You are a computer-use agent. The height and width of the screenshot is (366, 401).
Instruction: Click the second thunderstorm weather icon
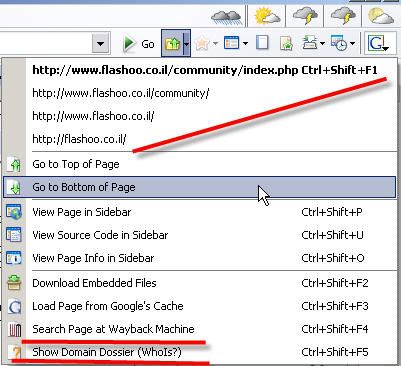point(342,16)
